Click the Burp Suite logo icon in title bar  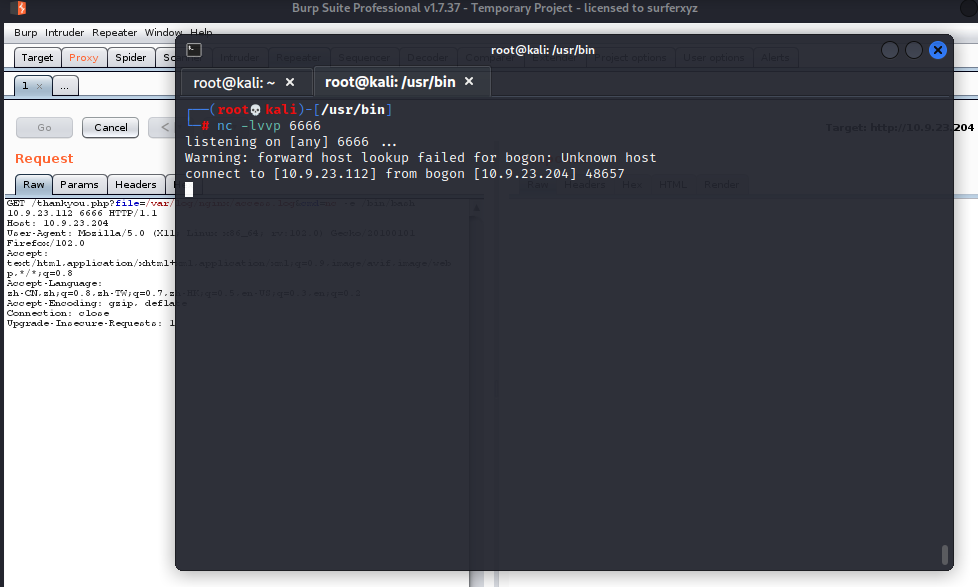19,8
